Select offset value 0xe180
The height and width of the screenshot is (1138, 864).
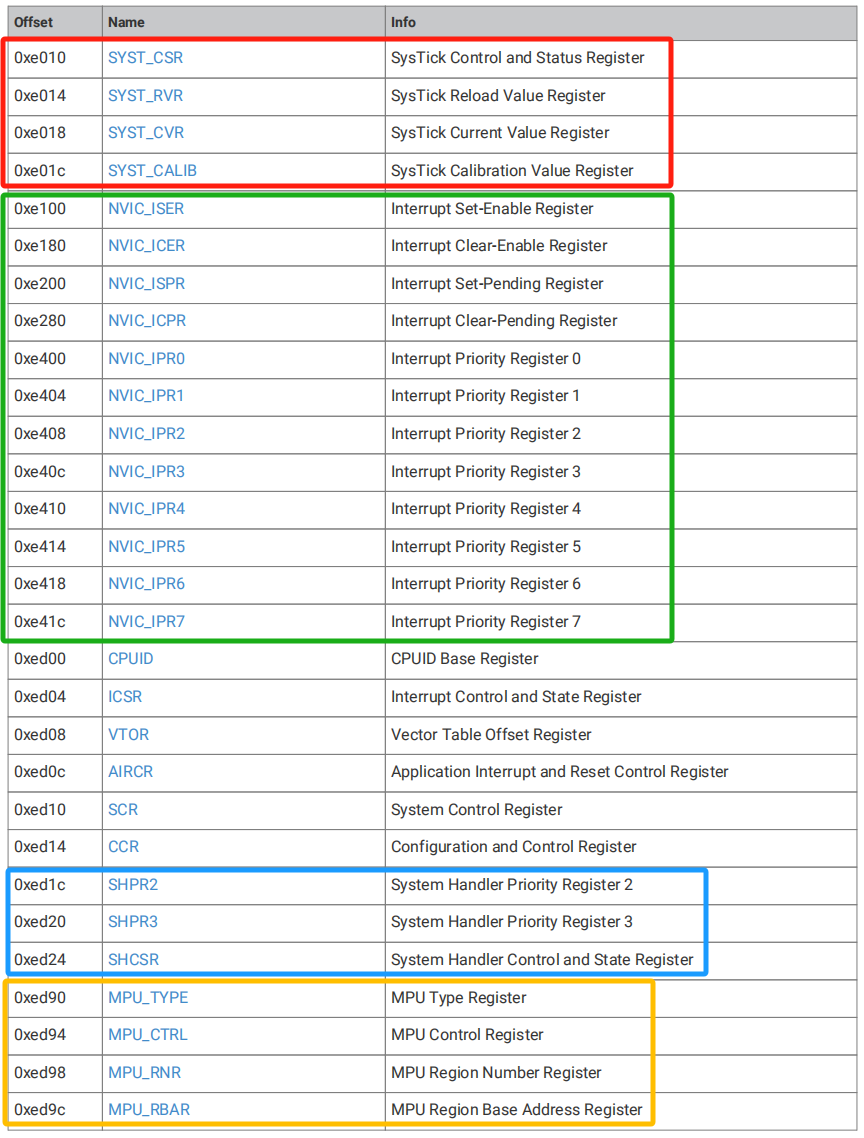[x=40, y=246]
